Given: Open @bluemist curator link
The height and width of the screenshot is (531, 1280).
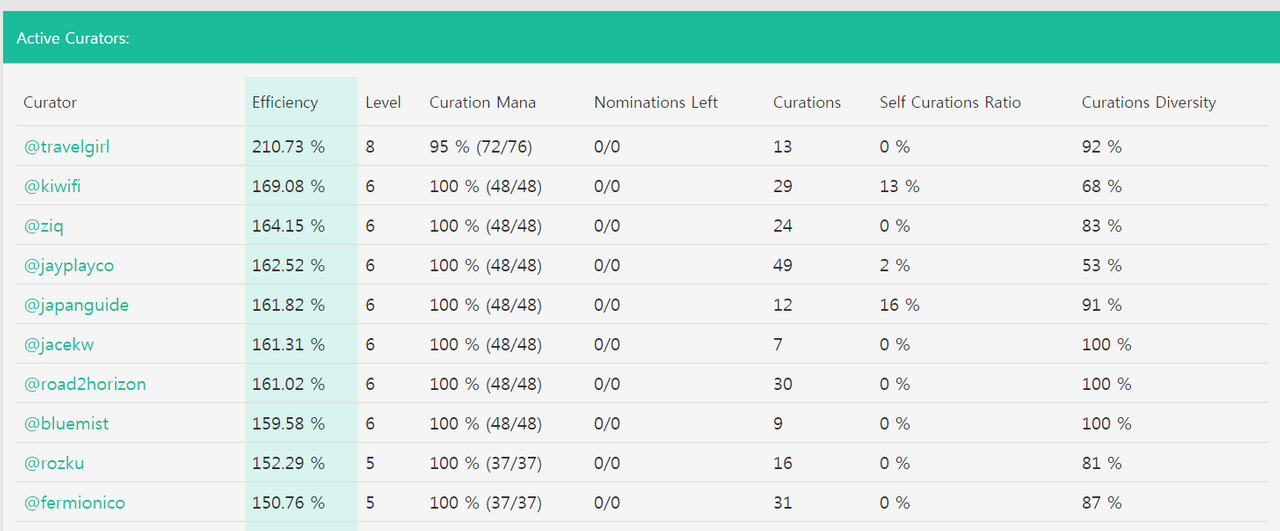Looking at the screenshot, I should pyautogui.click(x=66, y=423).
